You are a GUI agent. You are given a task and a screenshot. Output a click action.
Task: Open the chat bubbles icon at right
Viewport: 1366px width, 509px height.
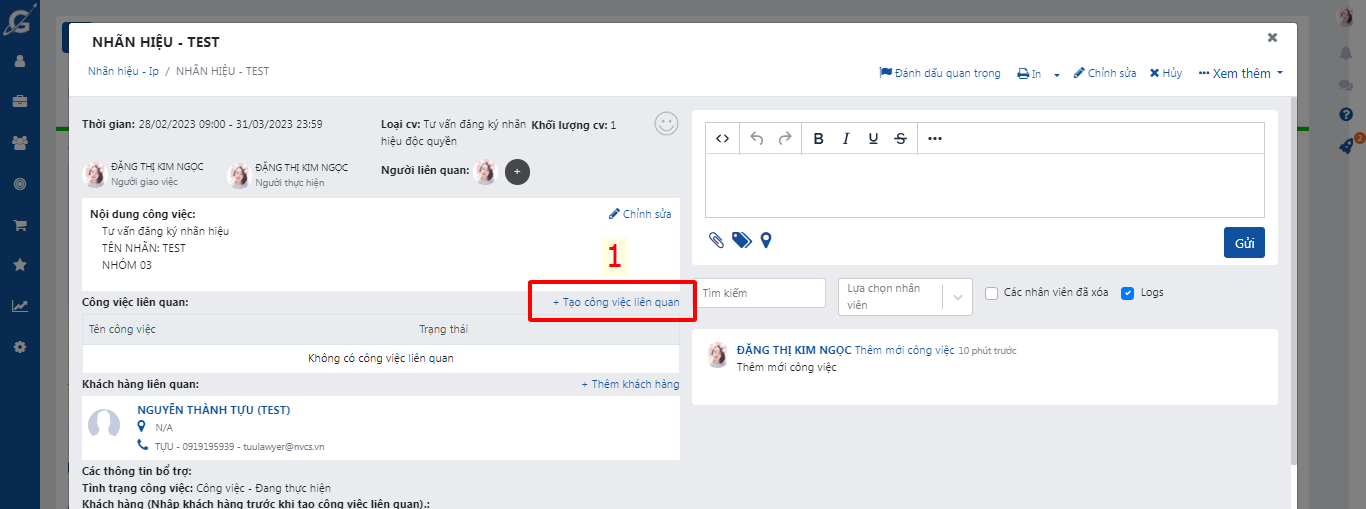click(x=1346, y=85)
